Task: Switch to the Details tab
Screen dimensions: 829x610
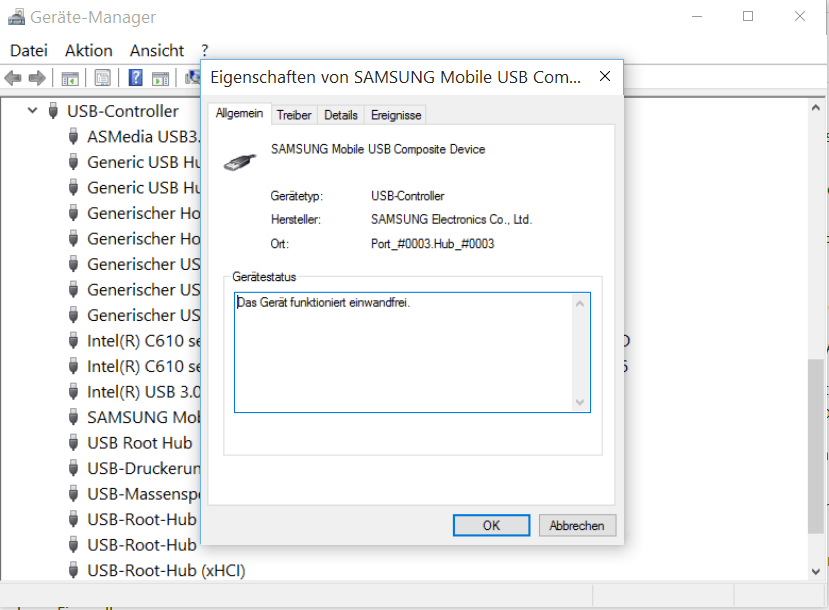Action: 341,115
